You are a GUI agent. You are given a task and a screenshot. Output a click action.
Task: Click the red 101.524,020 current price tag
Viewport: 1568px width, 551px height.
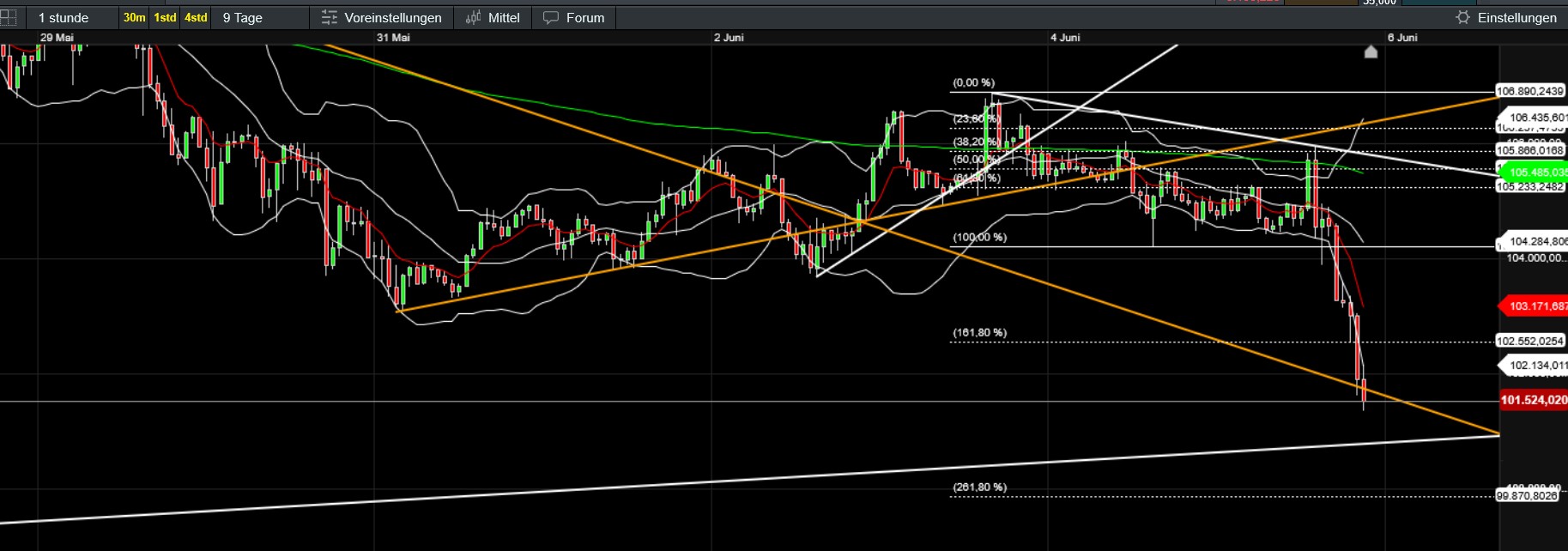click(1534, 400)
